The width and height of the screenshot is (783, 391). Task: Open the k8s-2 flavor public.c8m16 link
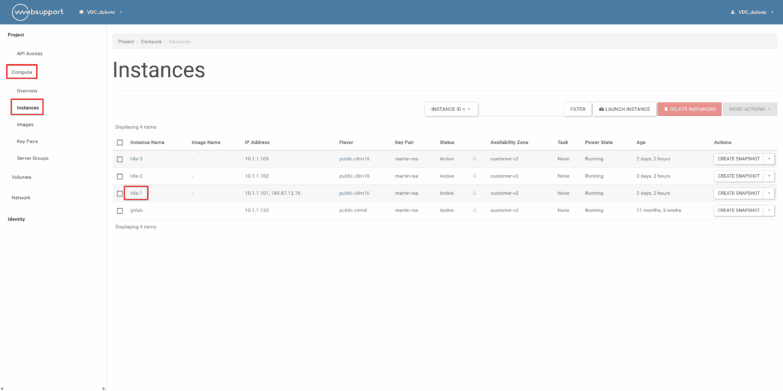pos(354,176)
